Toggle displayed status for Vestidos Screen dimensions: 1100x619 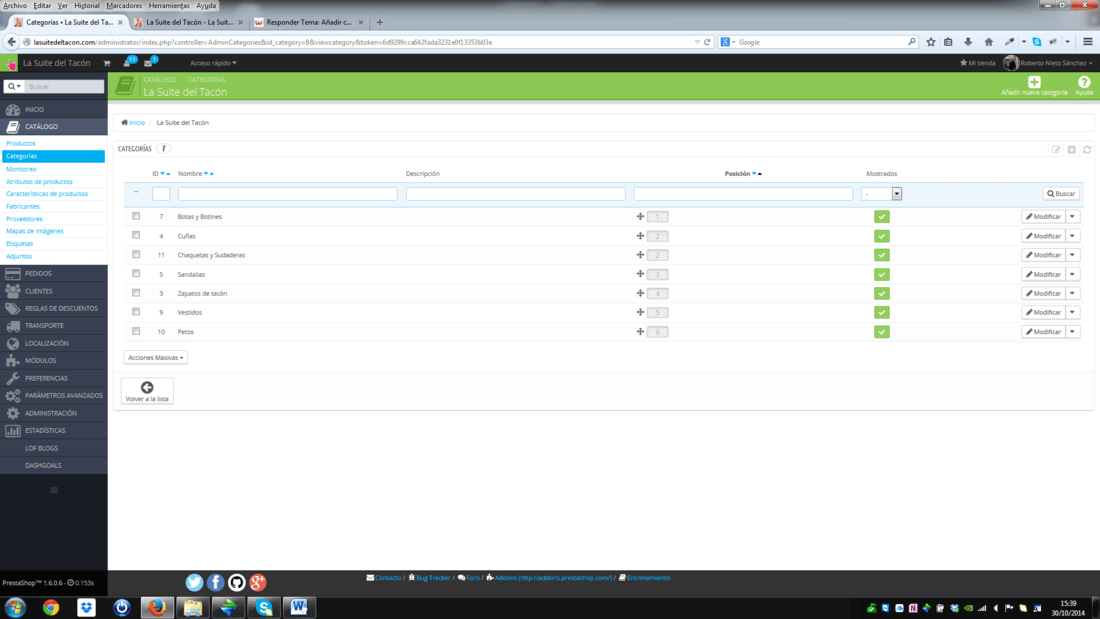coord(882,312)
